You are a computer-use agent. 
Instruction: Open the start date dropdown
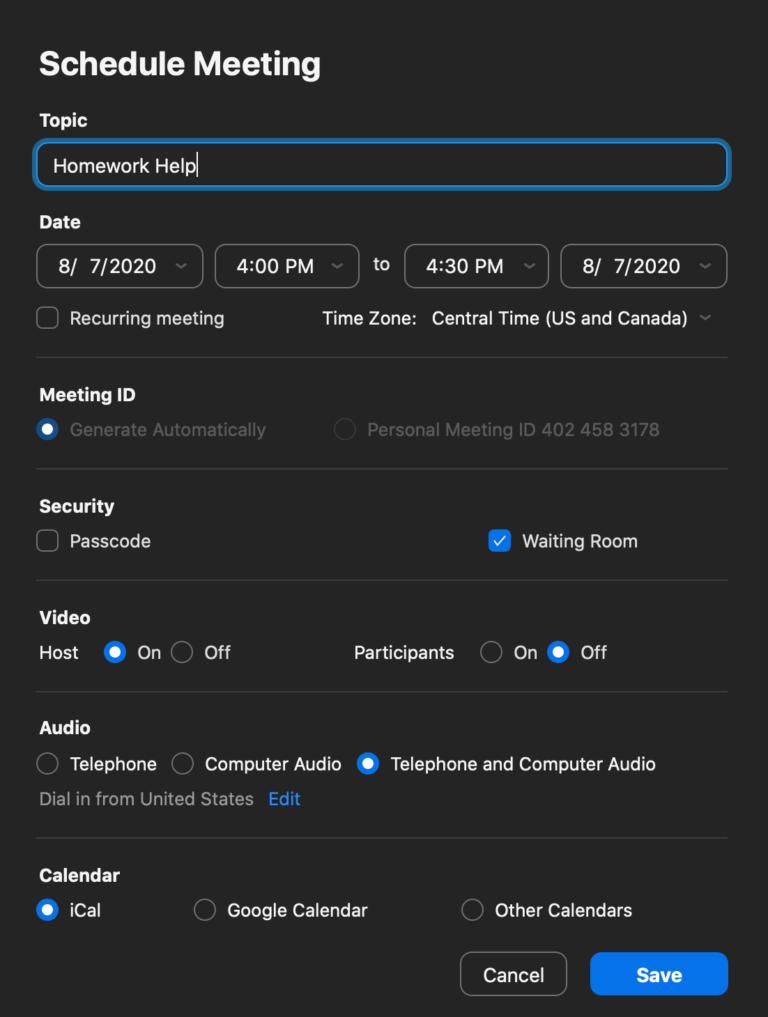pos(119,266)
